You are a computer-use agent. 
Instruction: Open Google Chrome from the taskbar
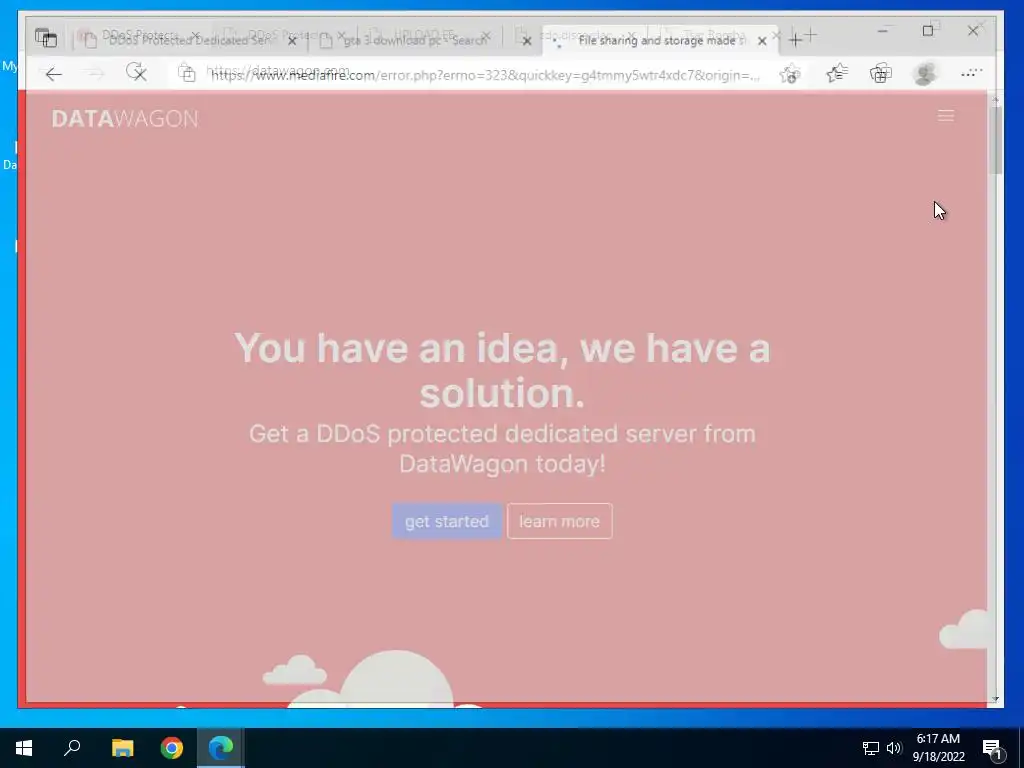[172, 748]
